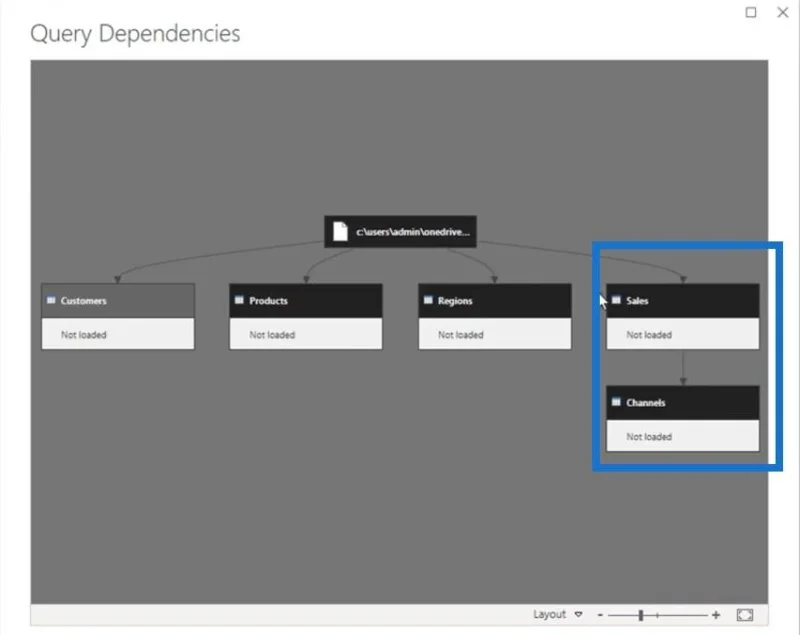Select the Sales query node

[683, 317]
